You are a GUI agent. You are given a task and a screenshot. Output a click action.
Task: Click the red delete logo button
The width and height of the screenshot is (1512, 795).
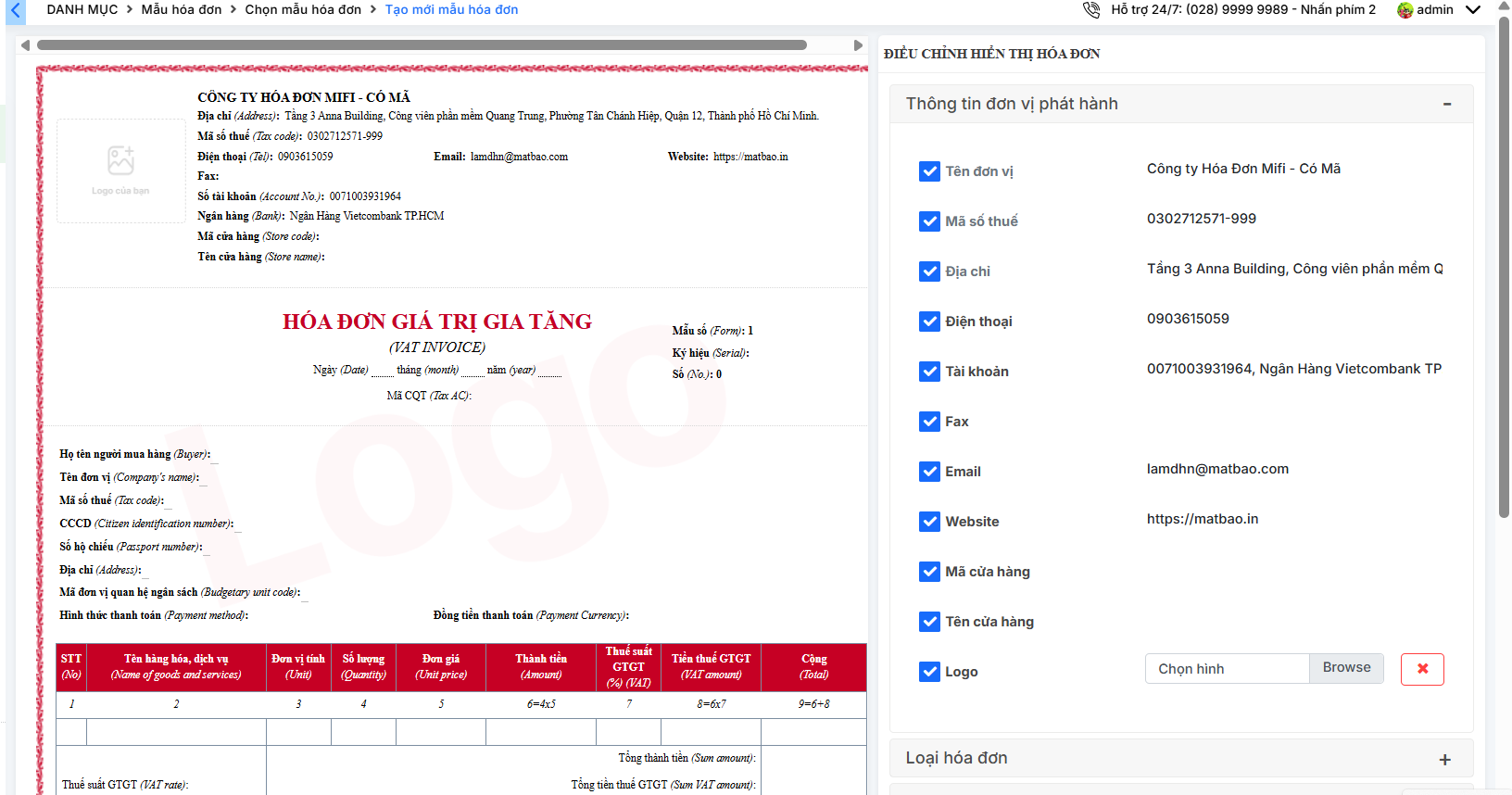[1422, 669]
